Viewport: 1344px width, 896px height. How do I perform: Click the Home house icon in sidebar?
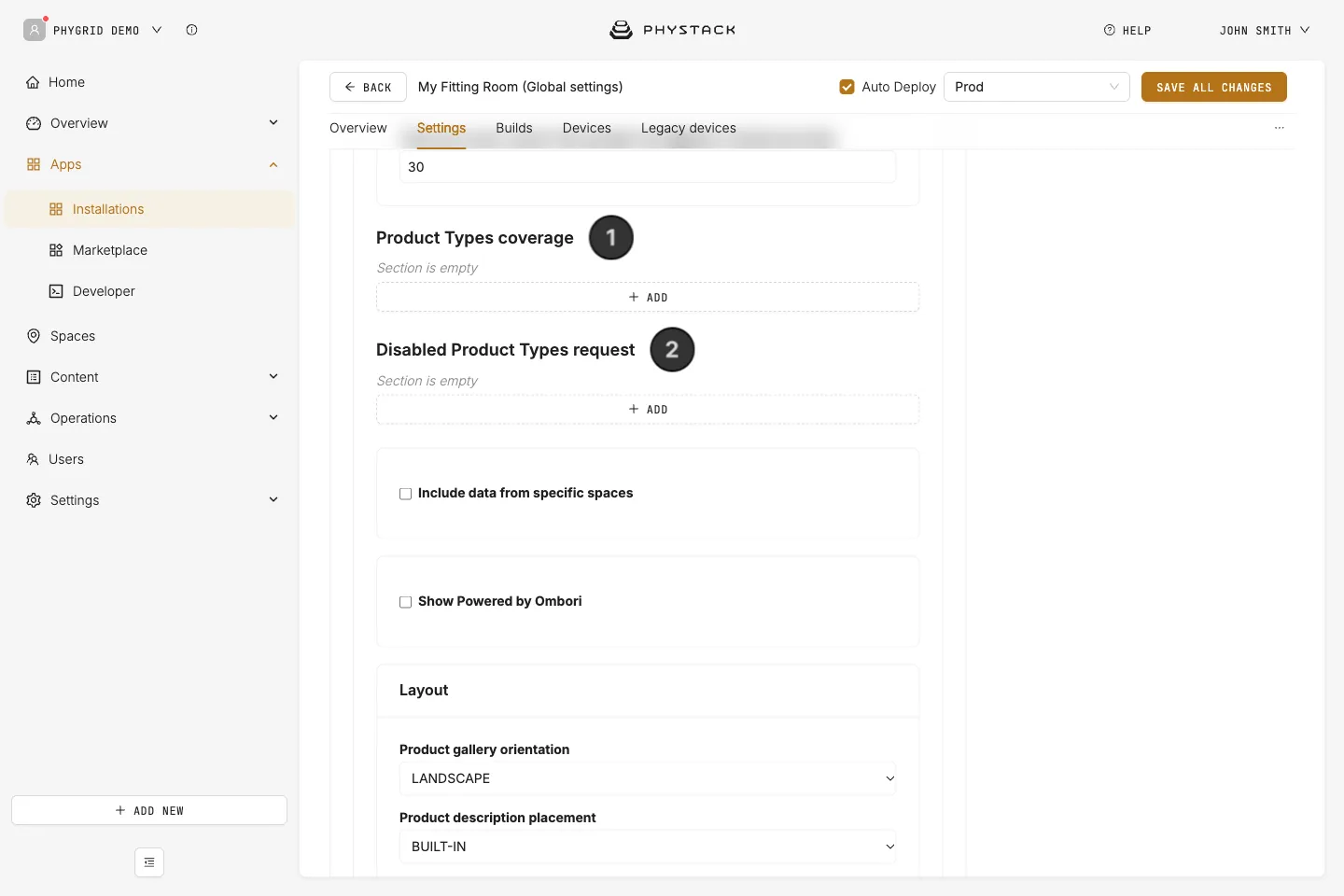coord(33,82)
